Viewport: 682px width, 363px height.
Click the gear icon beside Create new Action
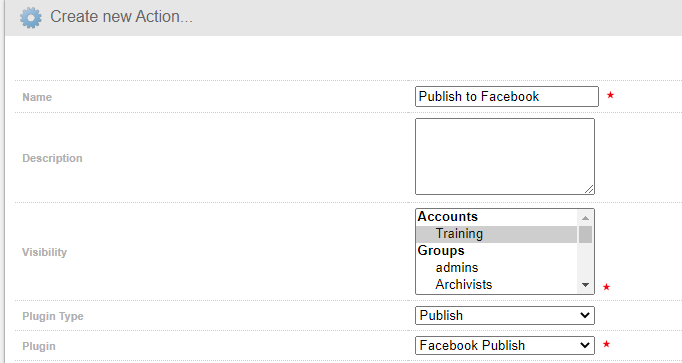[x=31, y=17]
